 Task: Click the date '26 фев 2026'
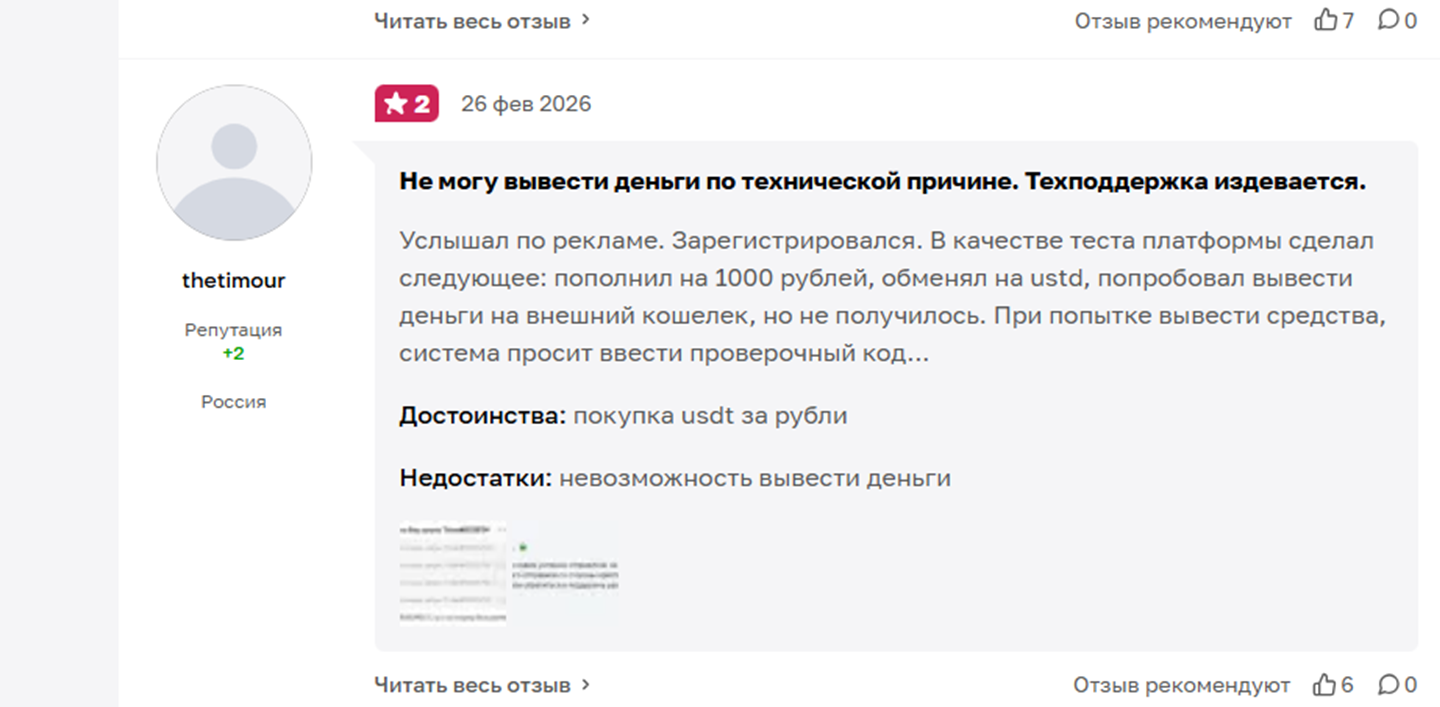[526, 104]
